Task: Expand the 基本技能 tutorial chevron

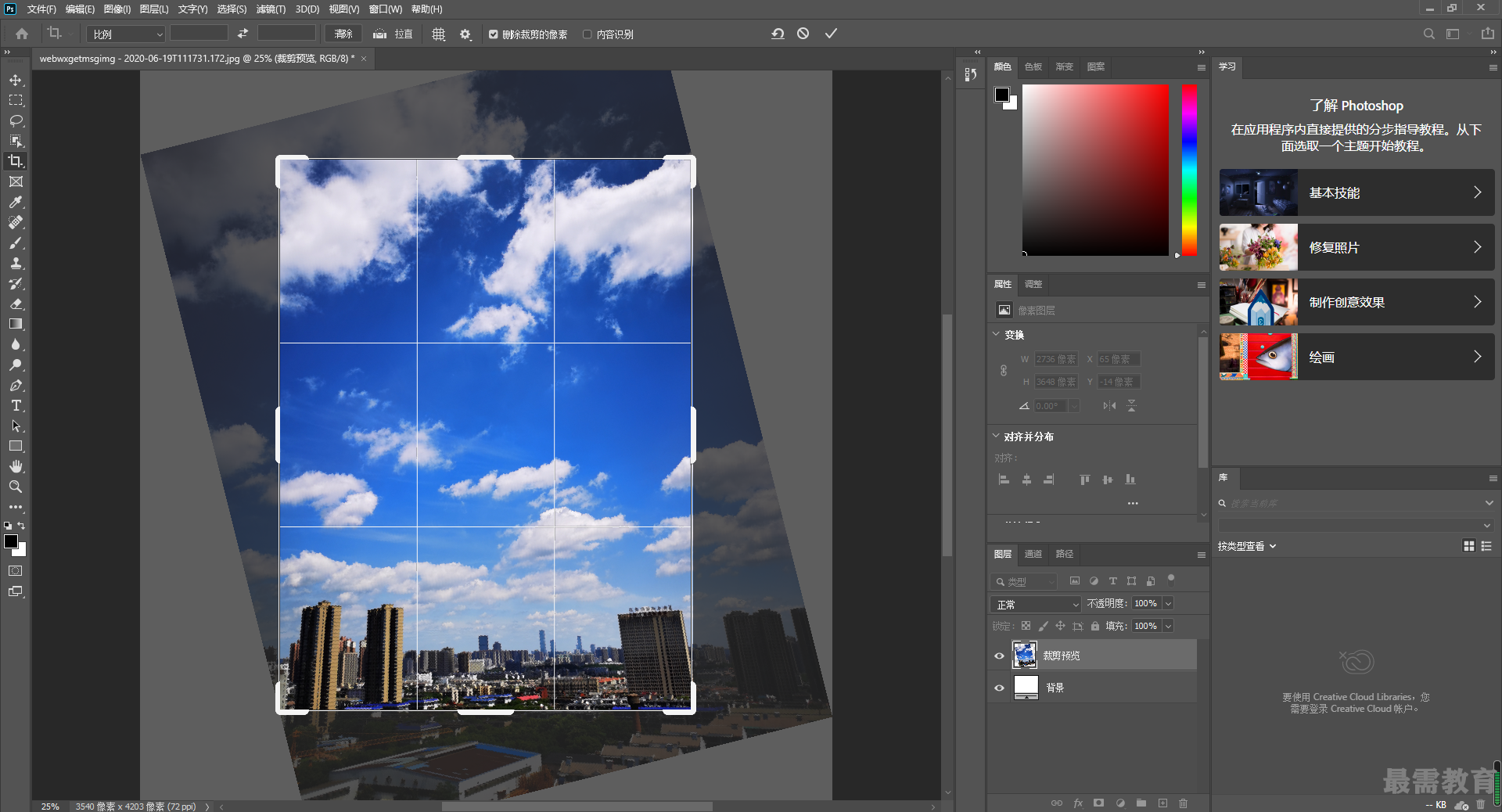Action: (x=1477, y=192)
